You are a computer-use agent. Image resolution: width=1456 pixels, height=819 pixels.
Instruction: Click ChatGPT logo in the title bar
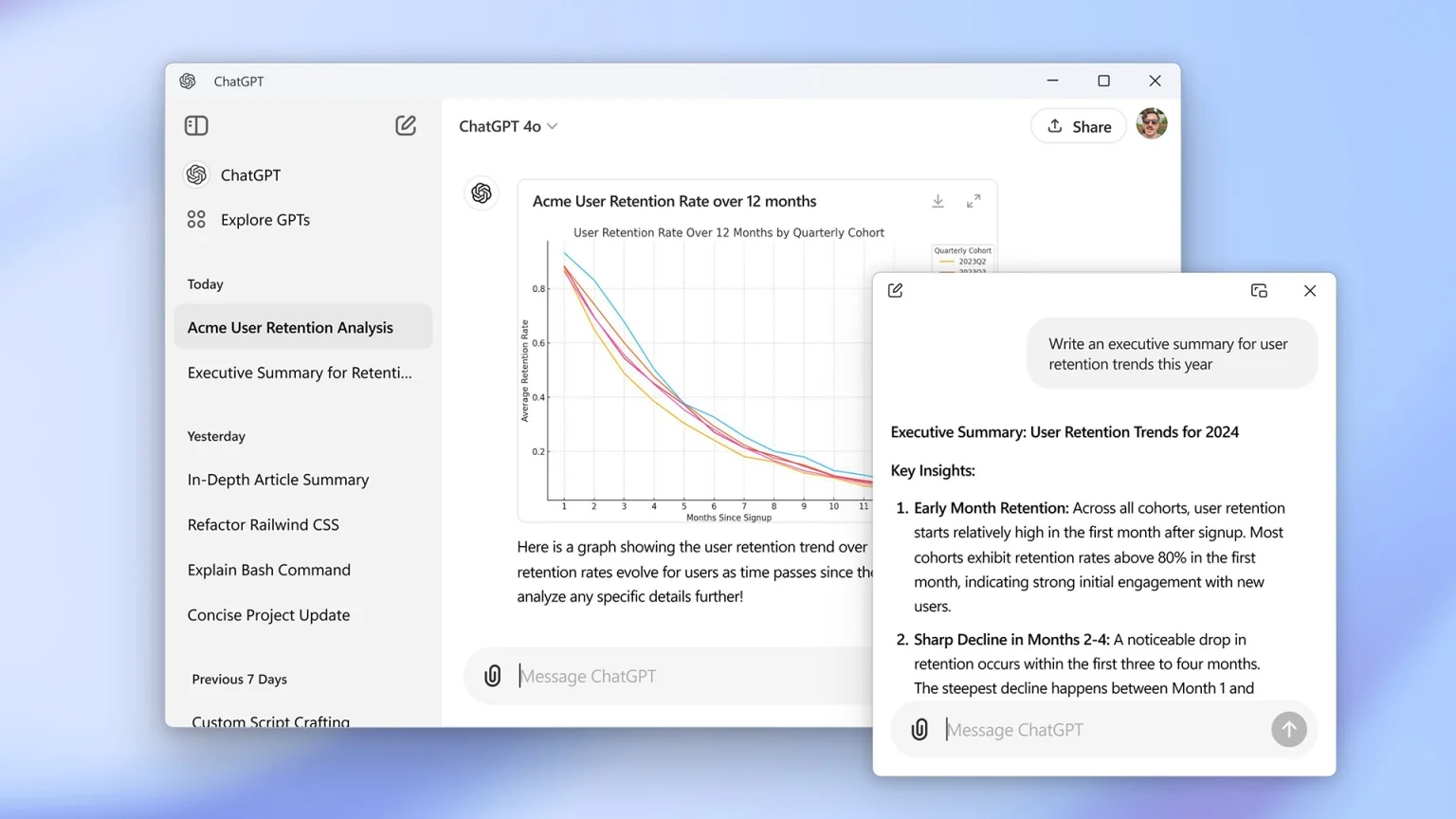[x=188, y=82]
